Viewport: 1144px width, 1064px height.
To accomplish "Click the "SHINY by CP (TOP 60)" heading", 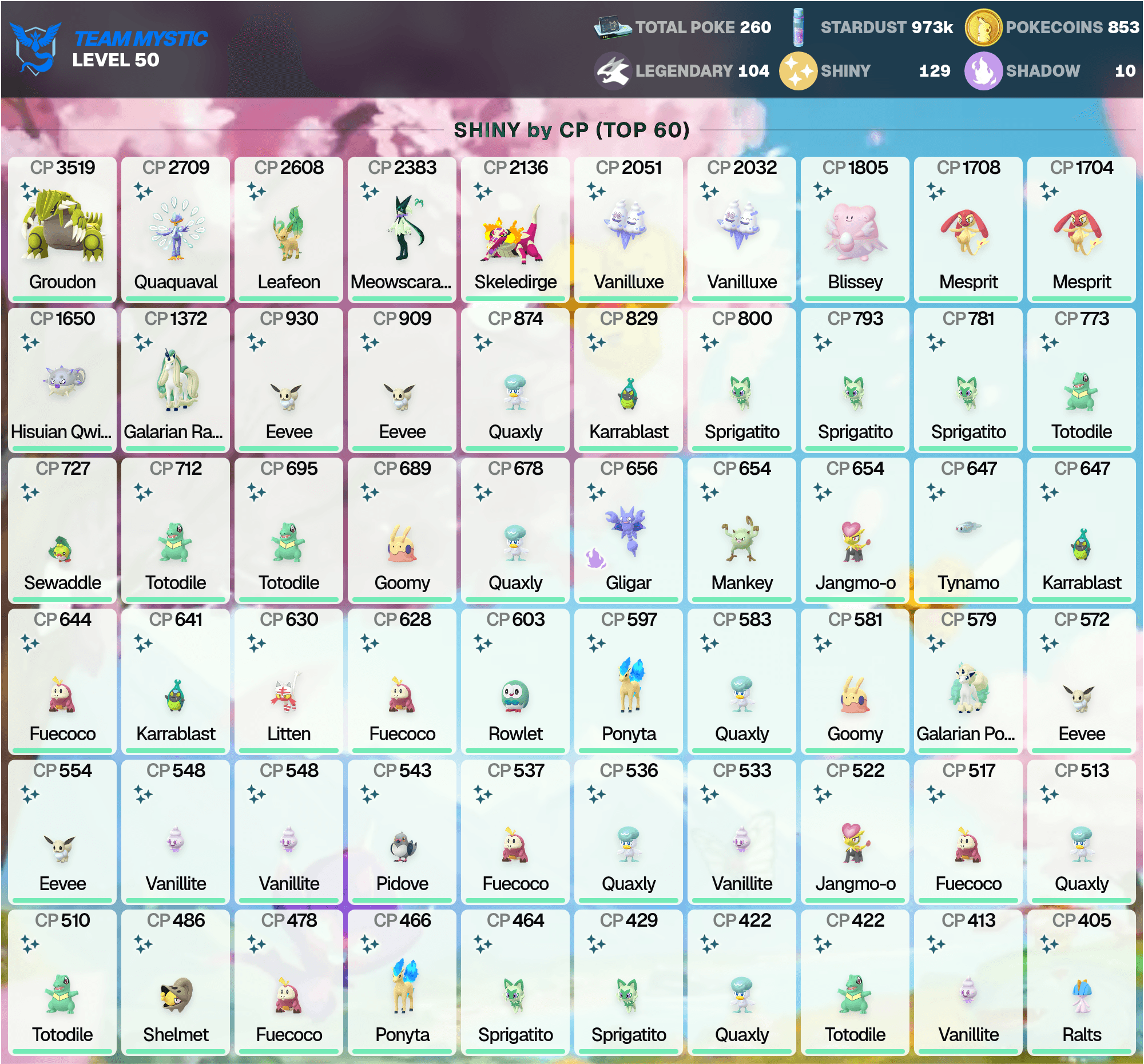I will tap(571, 130).
